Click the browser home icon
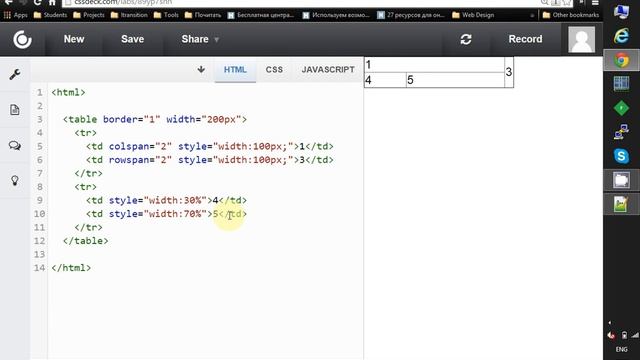The width and height of the screenshot is (640, 360). pyautogui.click(x=52, y=2)
